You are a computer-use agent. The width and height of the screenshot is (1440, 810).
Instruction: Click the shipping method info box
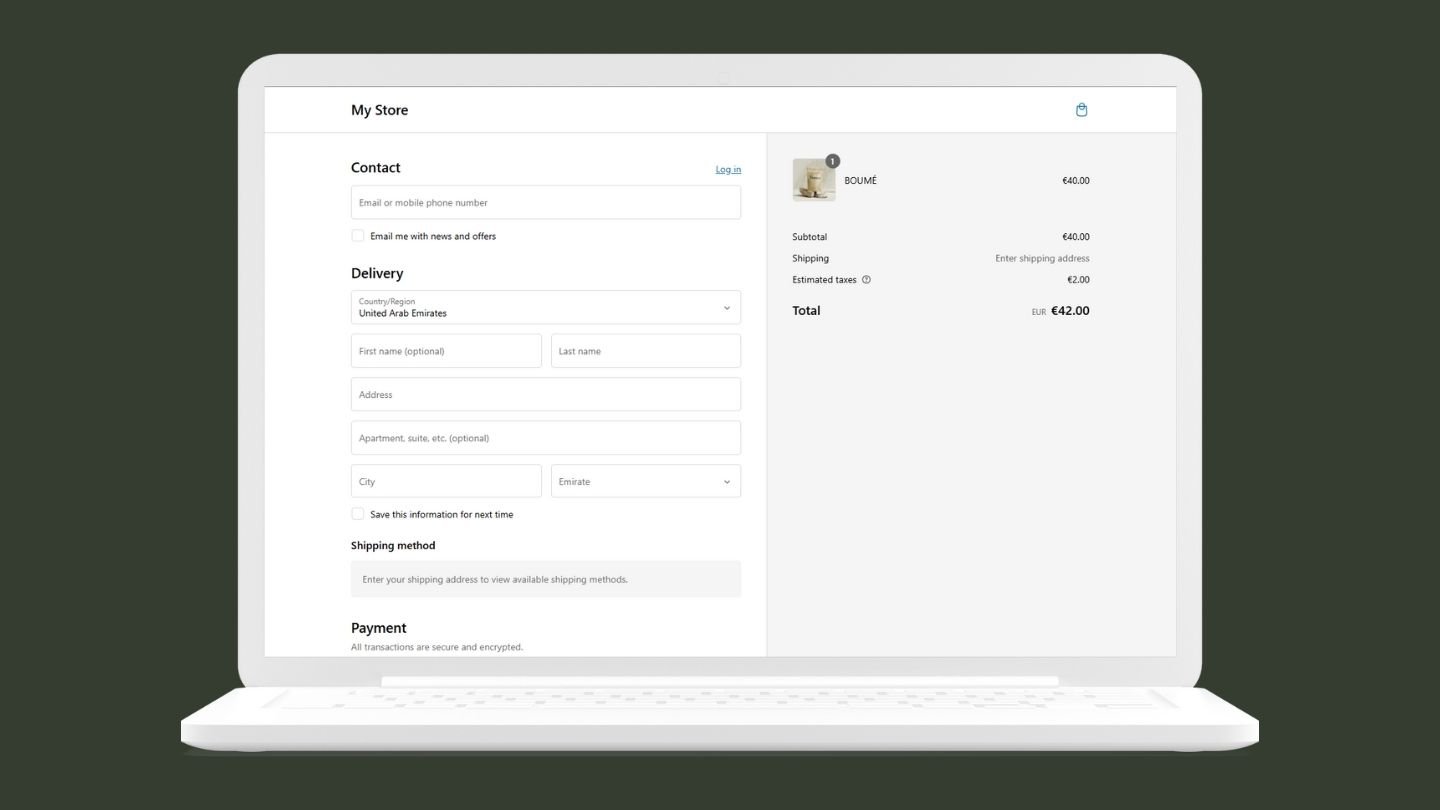545,579
